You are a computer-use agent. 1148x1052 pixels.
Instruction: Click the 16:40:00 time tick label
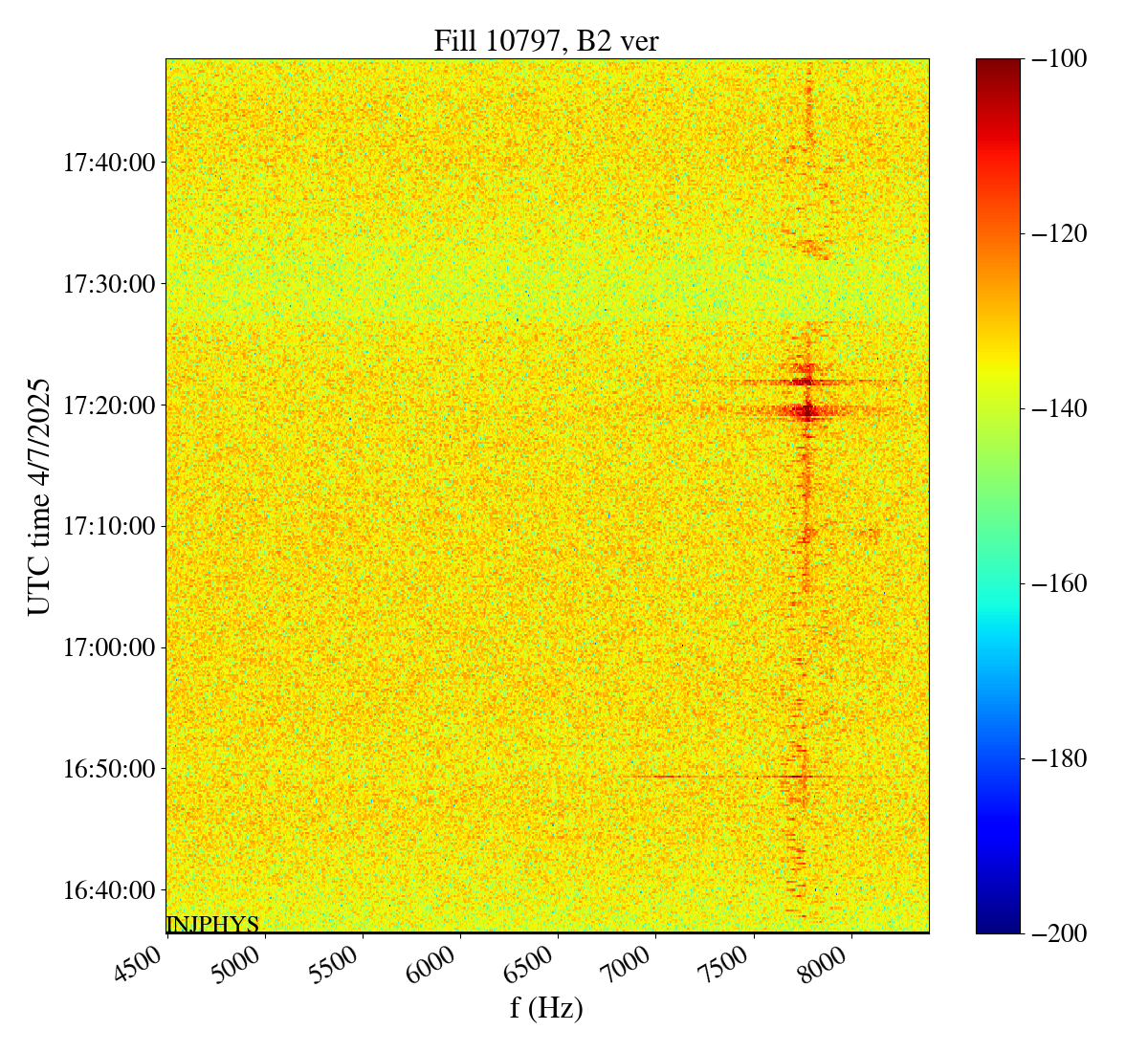(109, 890)
